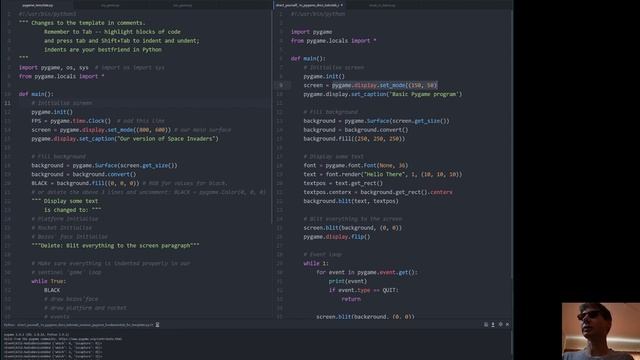This screenshot has width=640, height=360.
Task: Click the 'screen.get_size()' Surface line in the left editor
Action: (104, 165)
